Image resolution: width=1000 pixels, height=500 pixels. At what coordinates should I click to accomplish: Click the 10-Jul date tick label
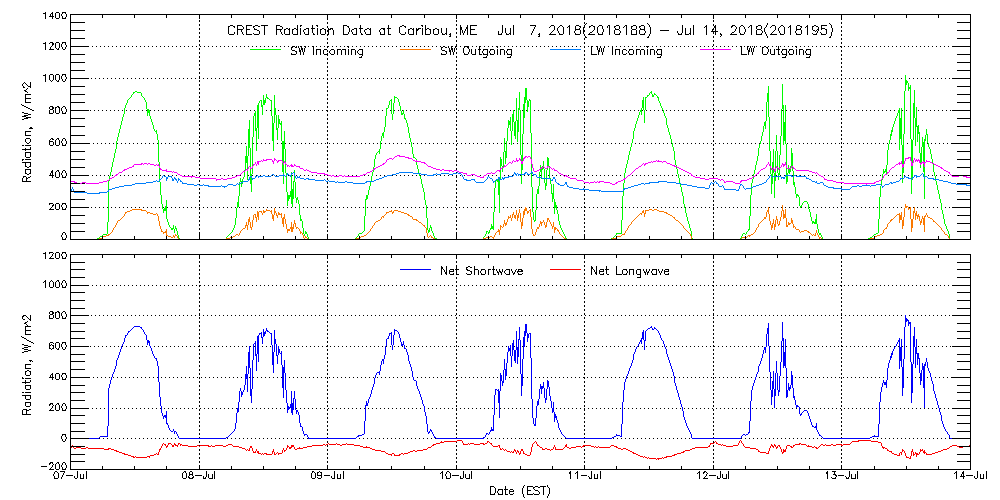457,477
